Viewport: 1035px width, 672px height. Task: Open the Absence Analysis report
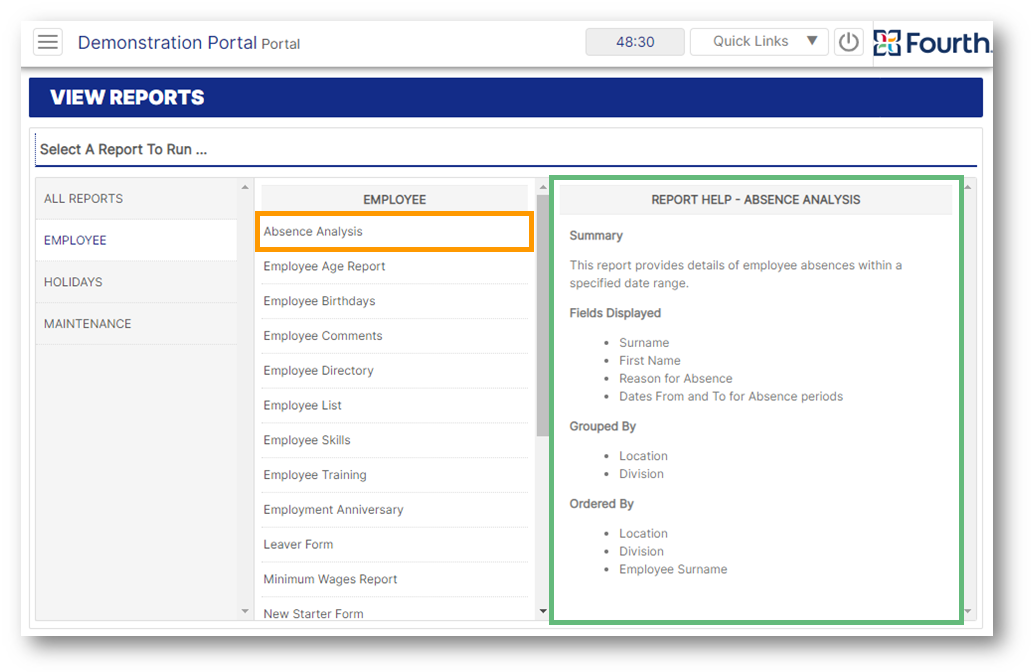point(394,232)
